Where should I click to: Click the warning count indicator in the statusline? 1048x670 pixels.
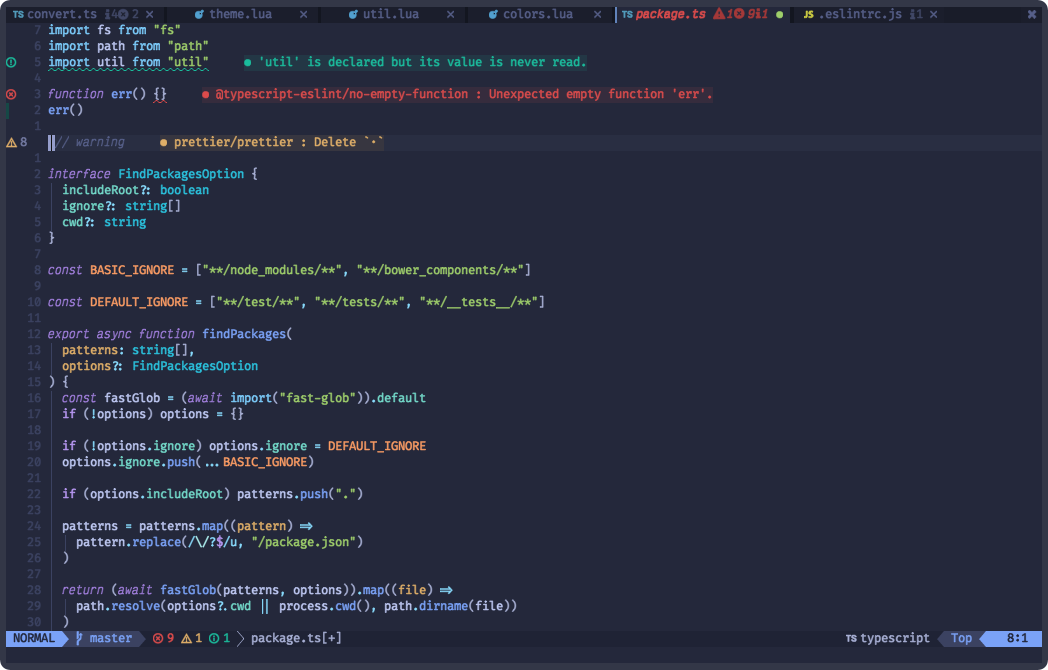(x=190, y=638)
